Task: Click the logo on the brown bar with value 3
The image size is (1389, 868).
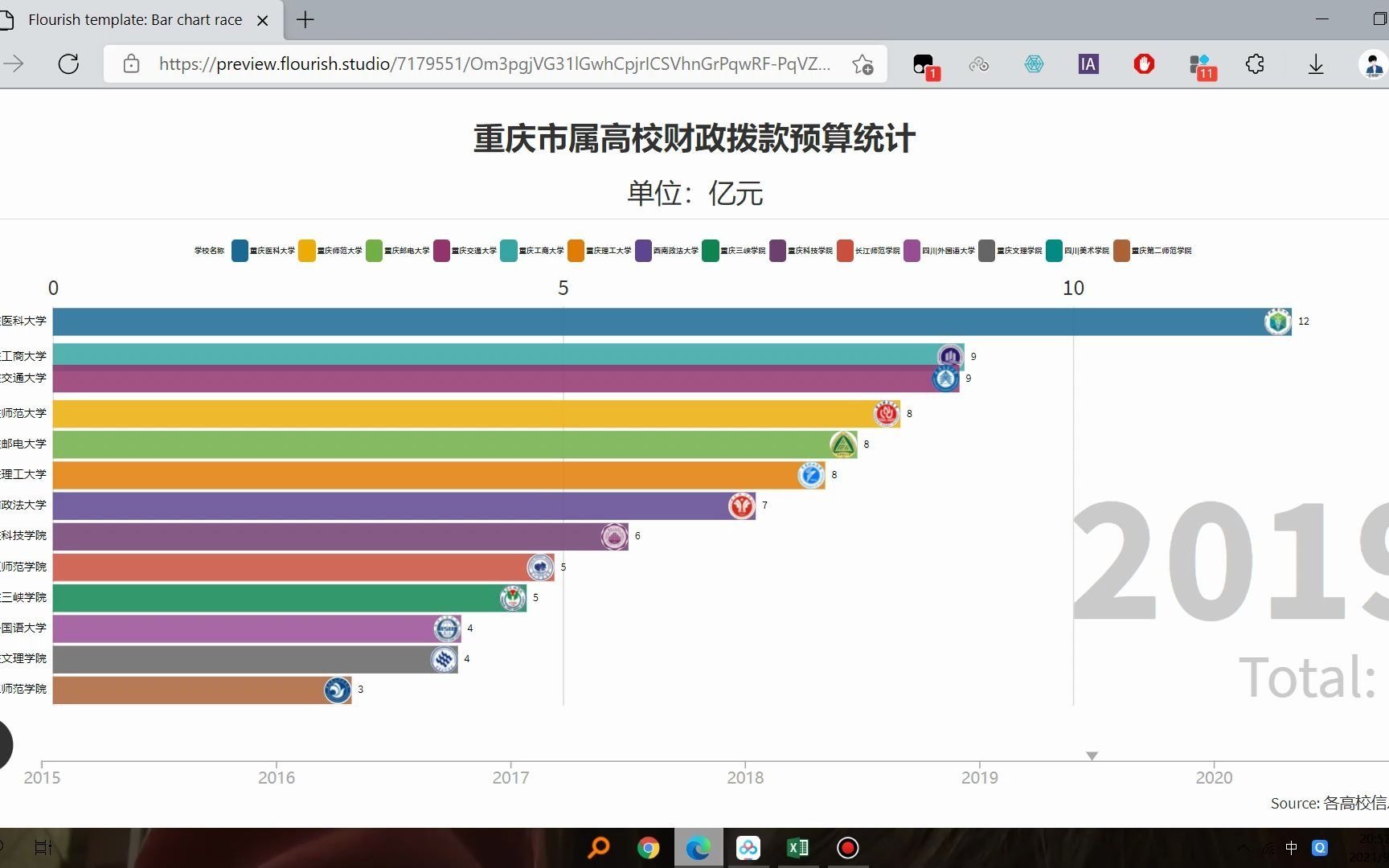Action: tap(338, 690)
